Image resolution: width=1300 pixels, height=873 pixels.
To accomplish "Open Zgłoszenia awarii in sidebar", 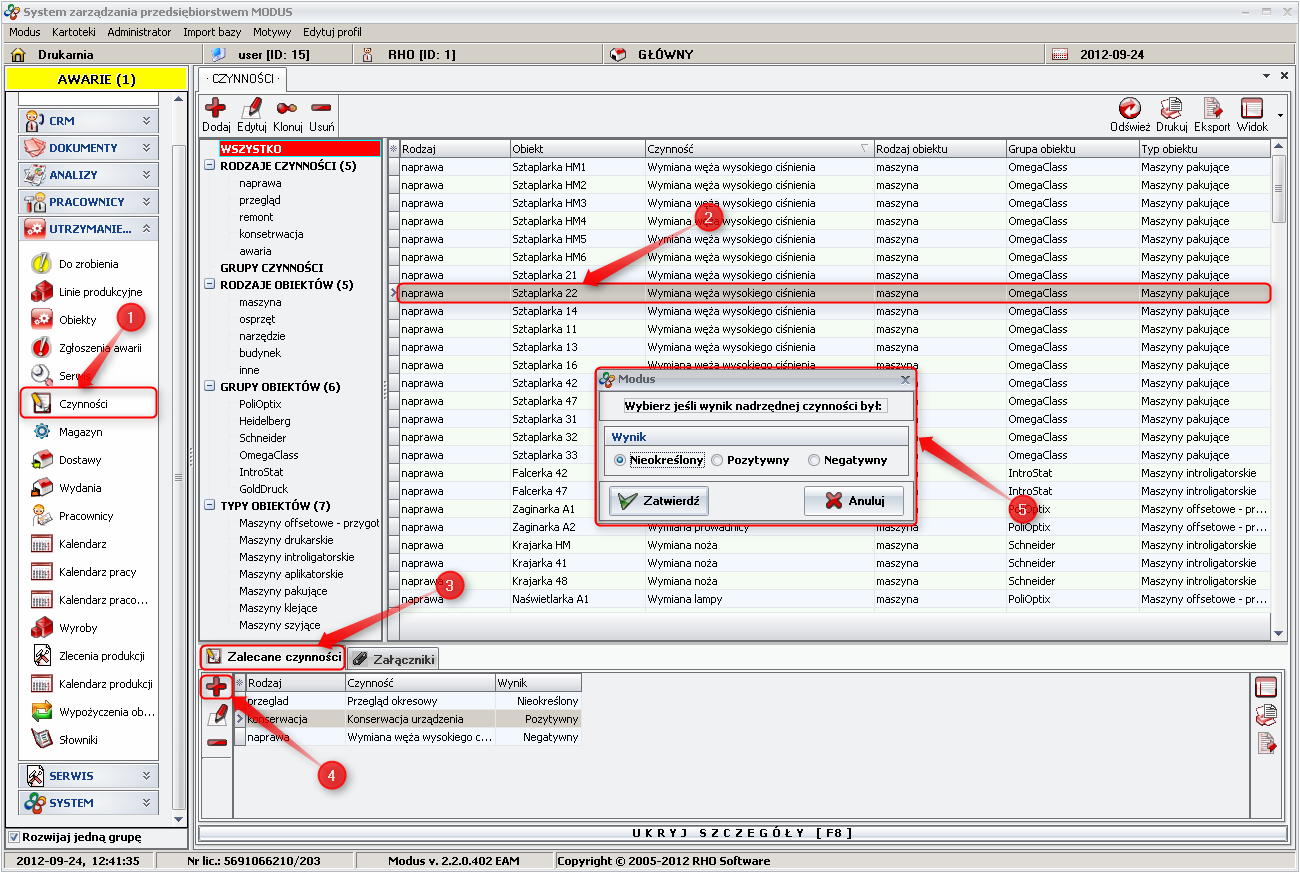I will tap(99, 348).
